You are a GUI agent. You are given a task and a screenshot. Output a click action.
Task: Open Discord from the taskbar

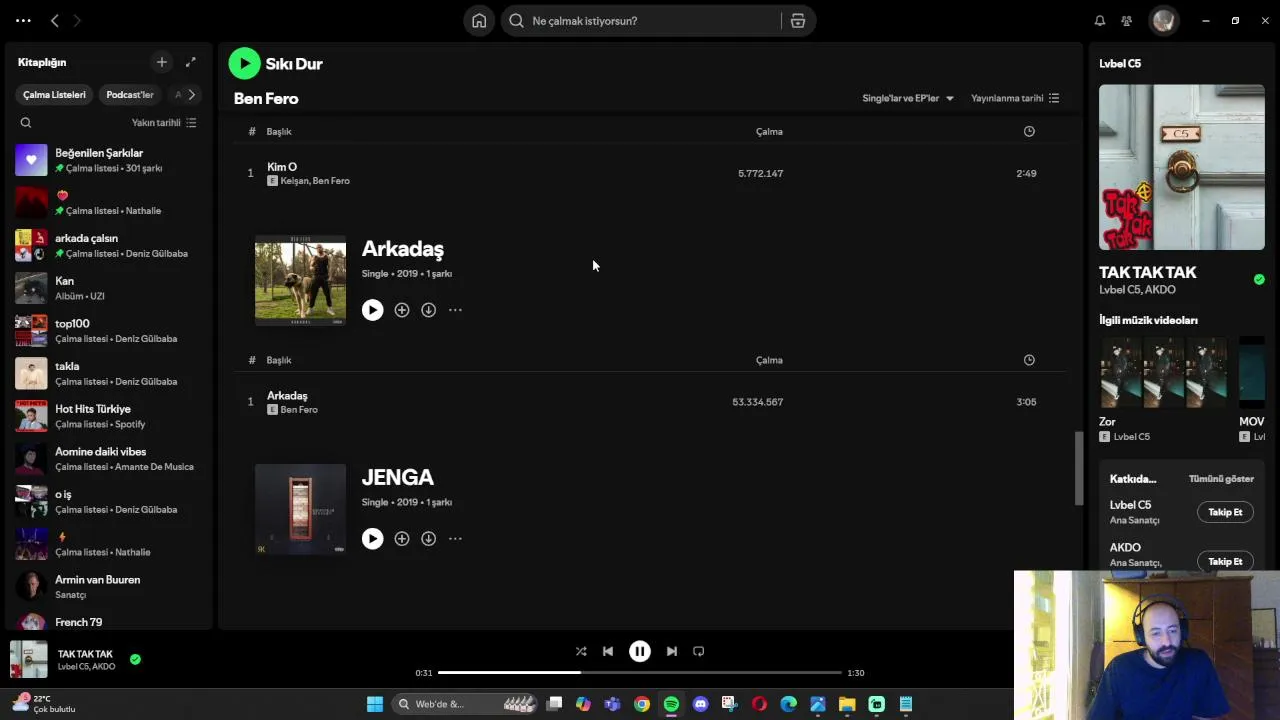tap(700, 704)
